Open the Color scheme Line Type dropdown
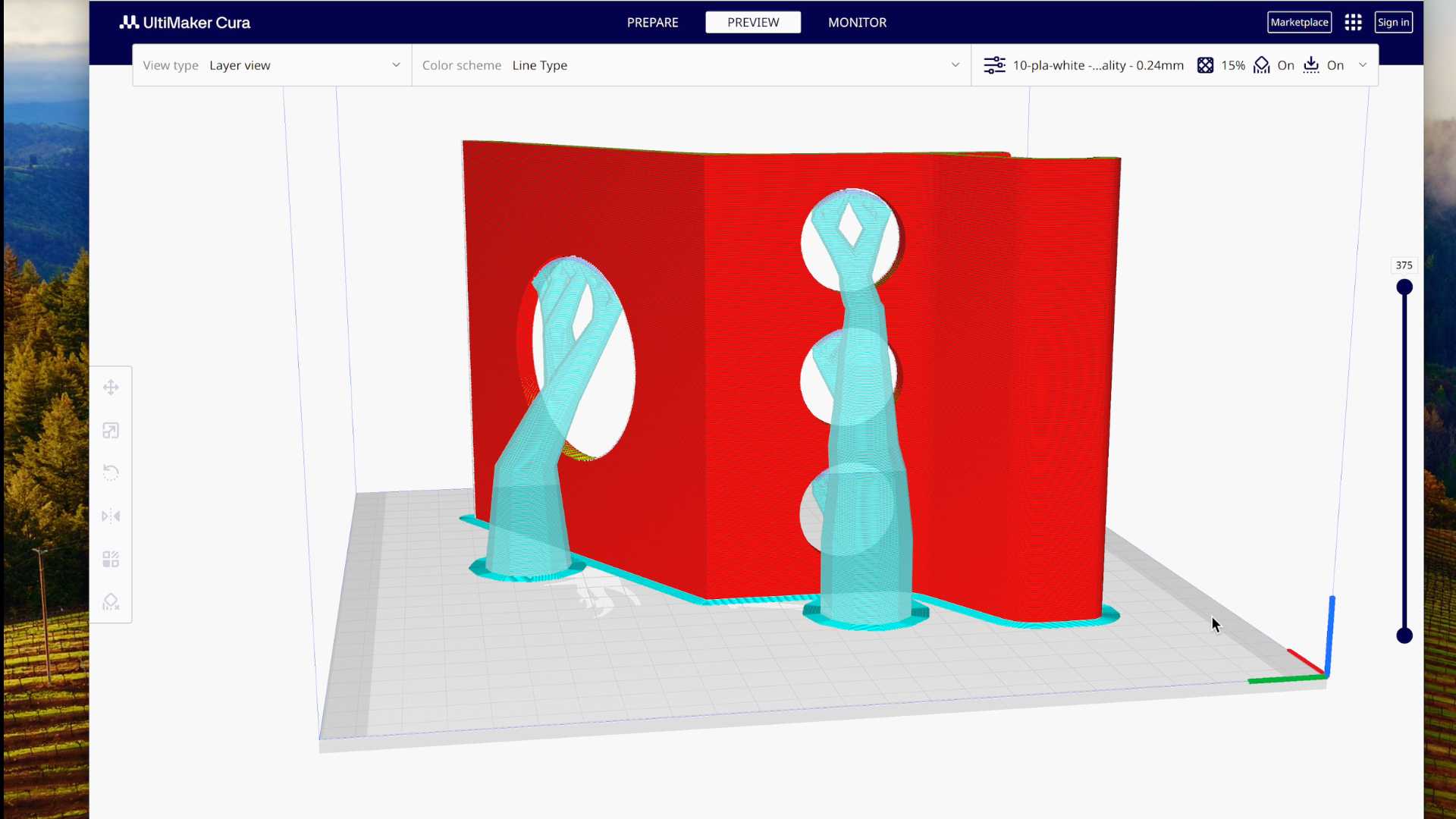Screen dimensions: 1456x819 (690, 65)
